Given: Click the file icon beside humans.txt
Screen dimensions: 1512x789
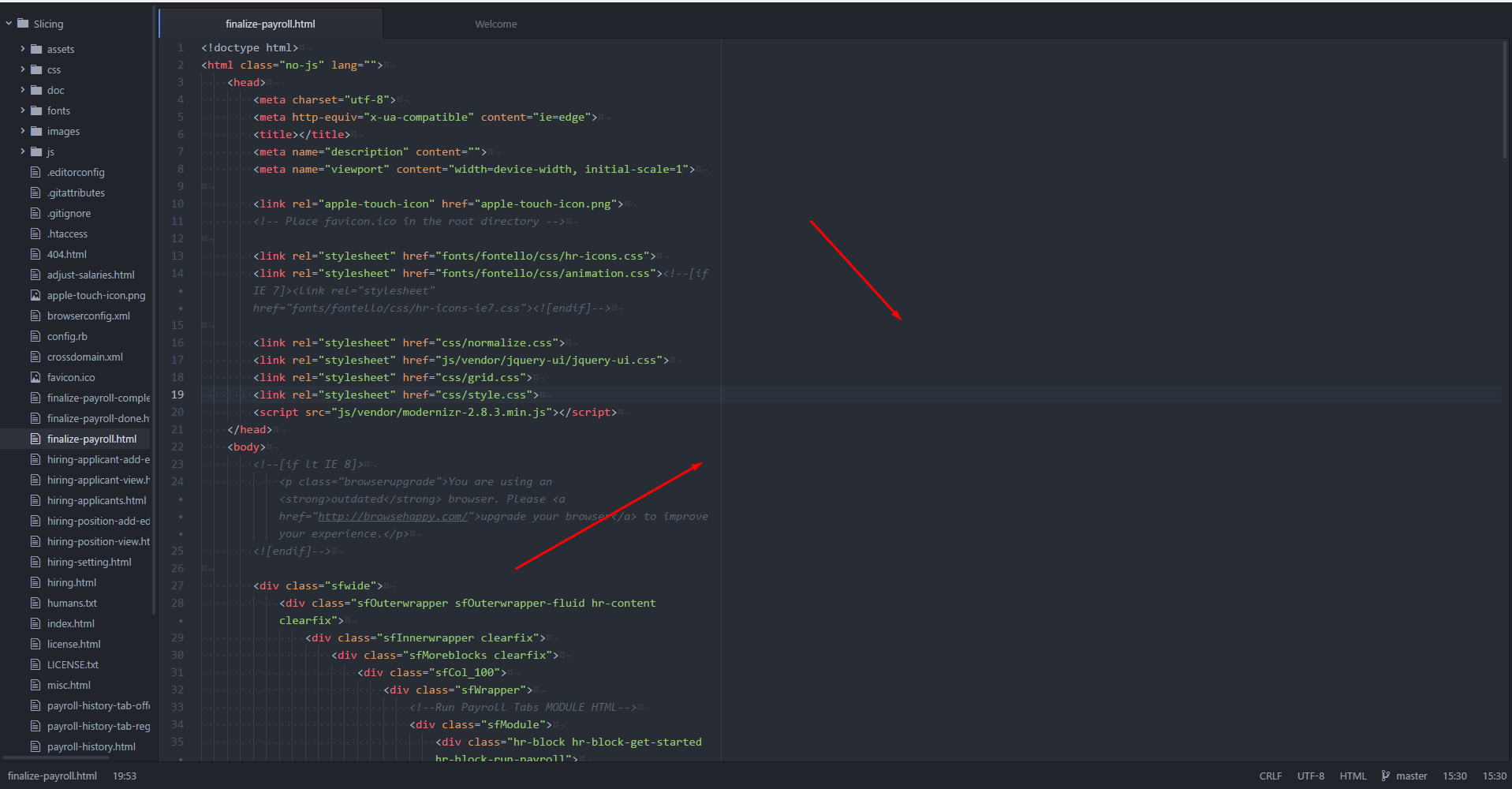Looking at the screenshot, I should click(35, 603).
